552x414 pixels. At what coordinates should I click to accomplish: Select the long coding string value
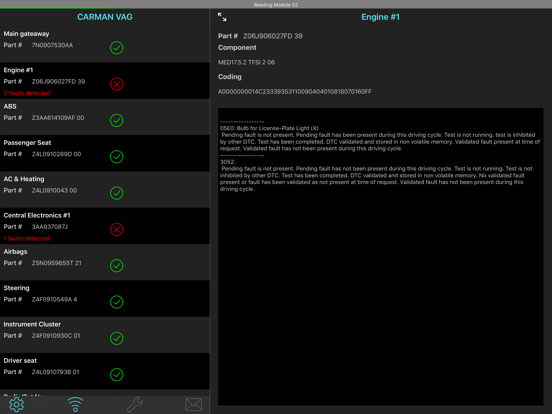click(x=295, y=92)
